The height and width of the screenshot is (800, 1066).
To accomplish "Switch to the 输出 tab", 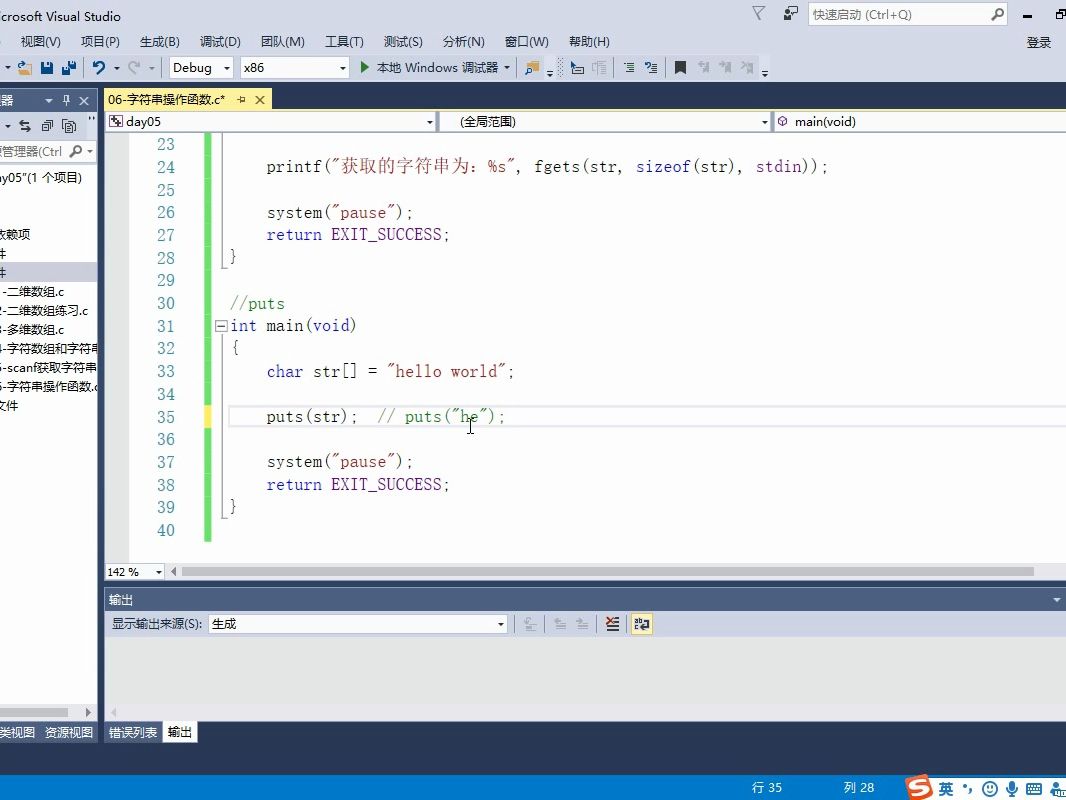I will coord(179,732).
